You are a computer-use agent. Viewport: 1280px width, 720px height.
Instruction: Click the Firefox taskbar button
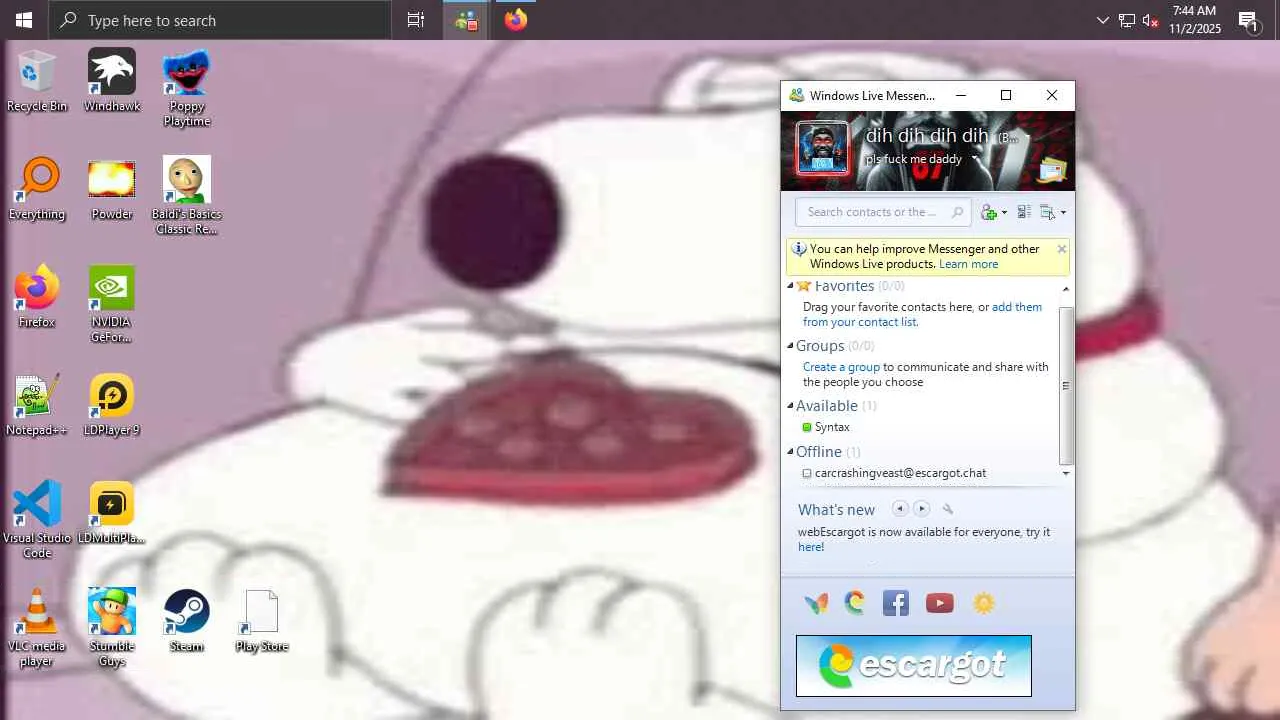point(516,20)
